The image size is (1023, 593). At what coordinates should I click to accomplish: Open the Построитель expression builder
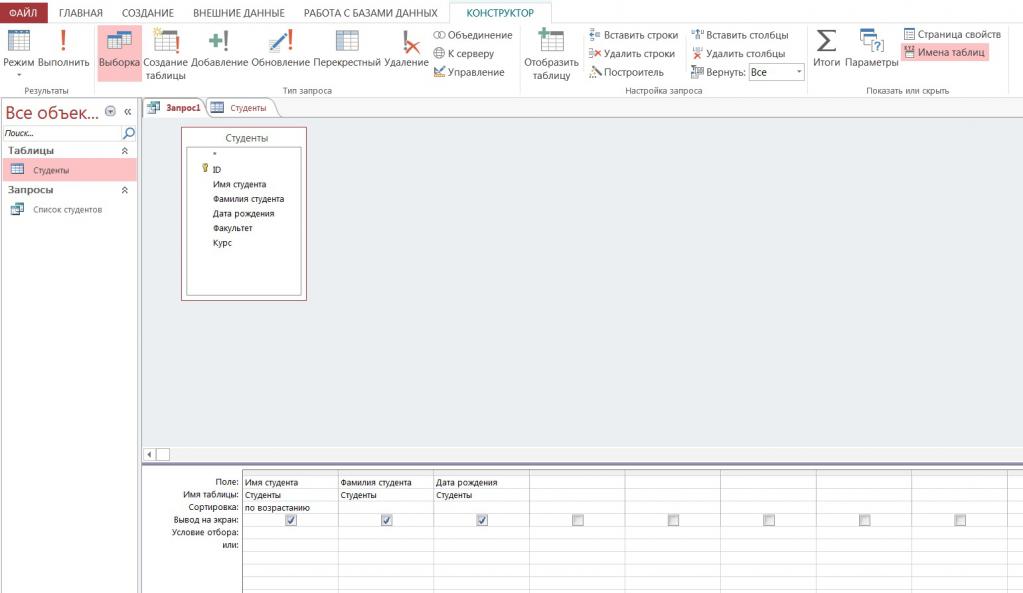click(626, 72)
